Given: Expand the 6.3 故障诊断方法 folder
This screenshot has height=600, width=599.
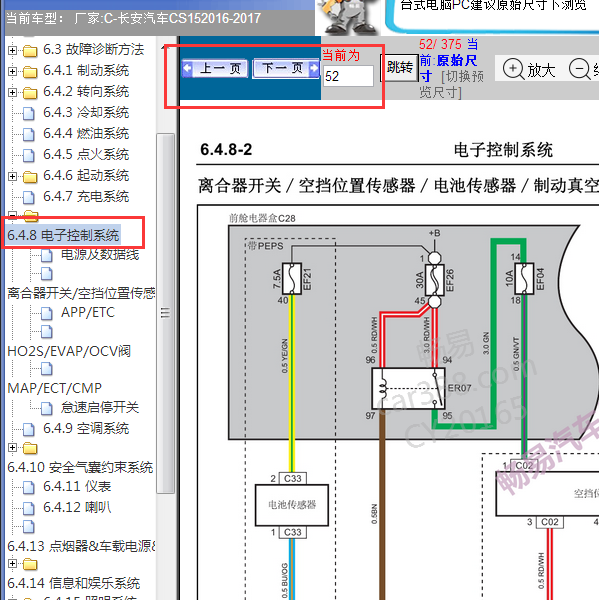Looking at the screenshot, I should pyautogui.click(x=12, y=50).
